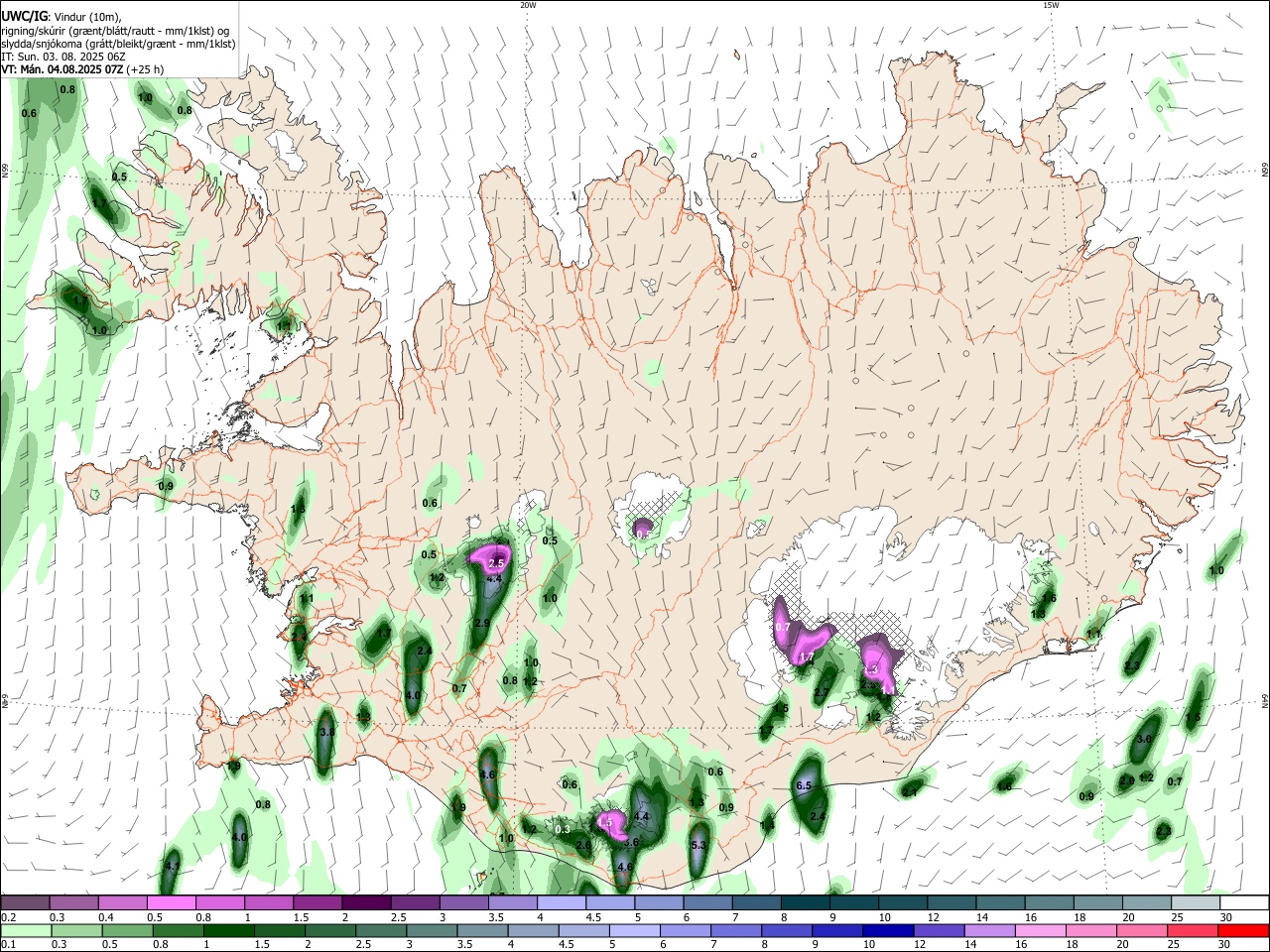Click the 6.5 precipitation value on the map
This screenshot has width=1270, height=952.
tap(804, 785)
